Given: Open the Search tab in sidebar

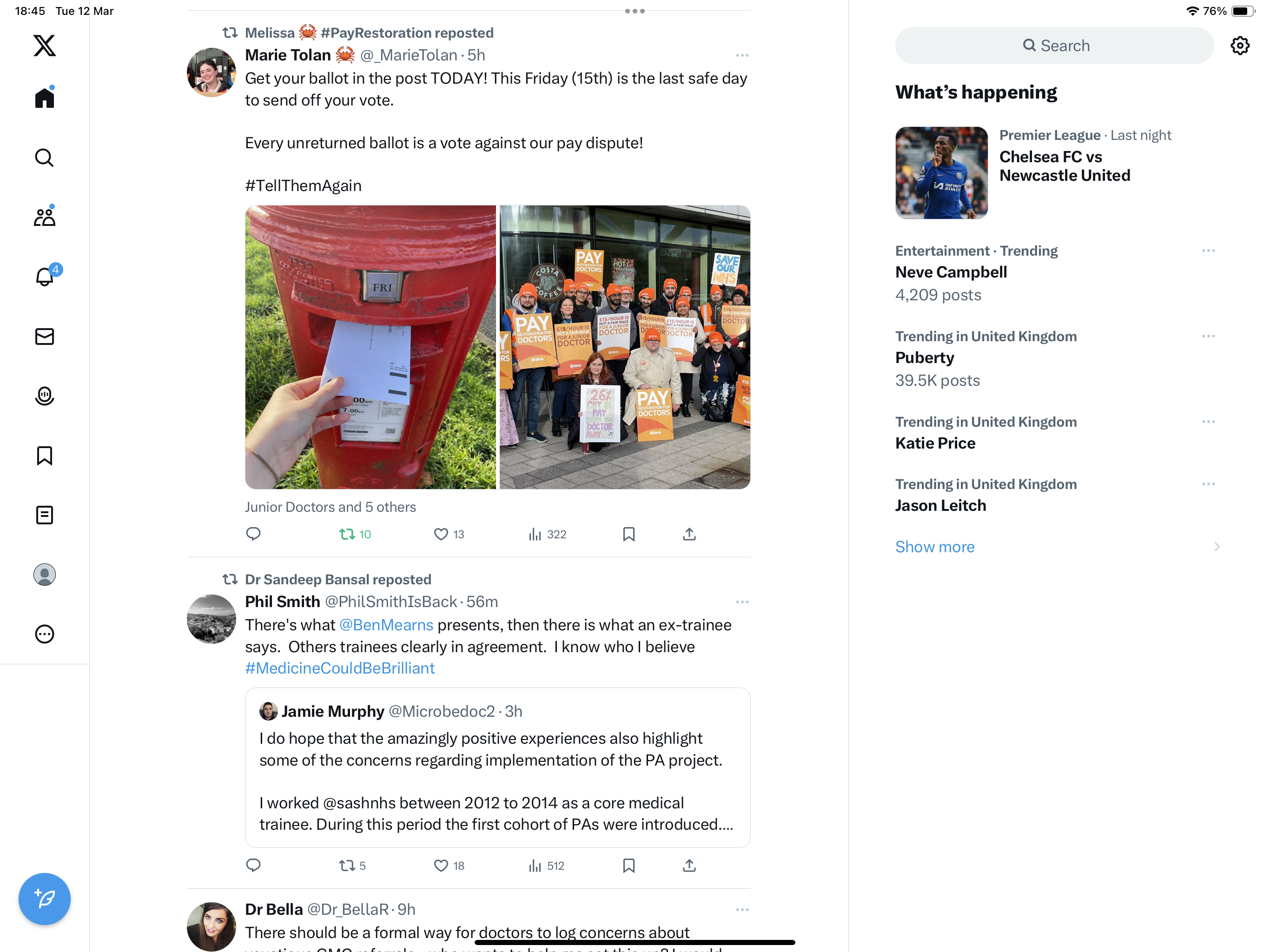Looking at the screenshot, I should coord(45,157).
